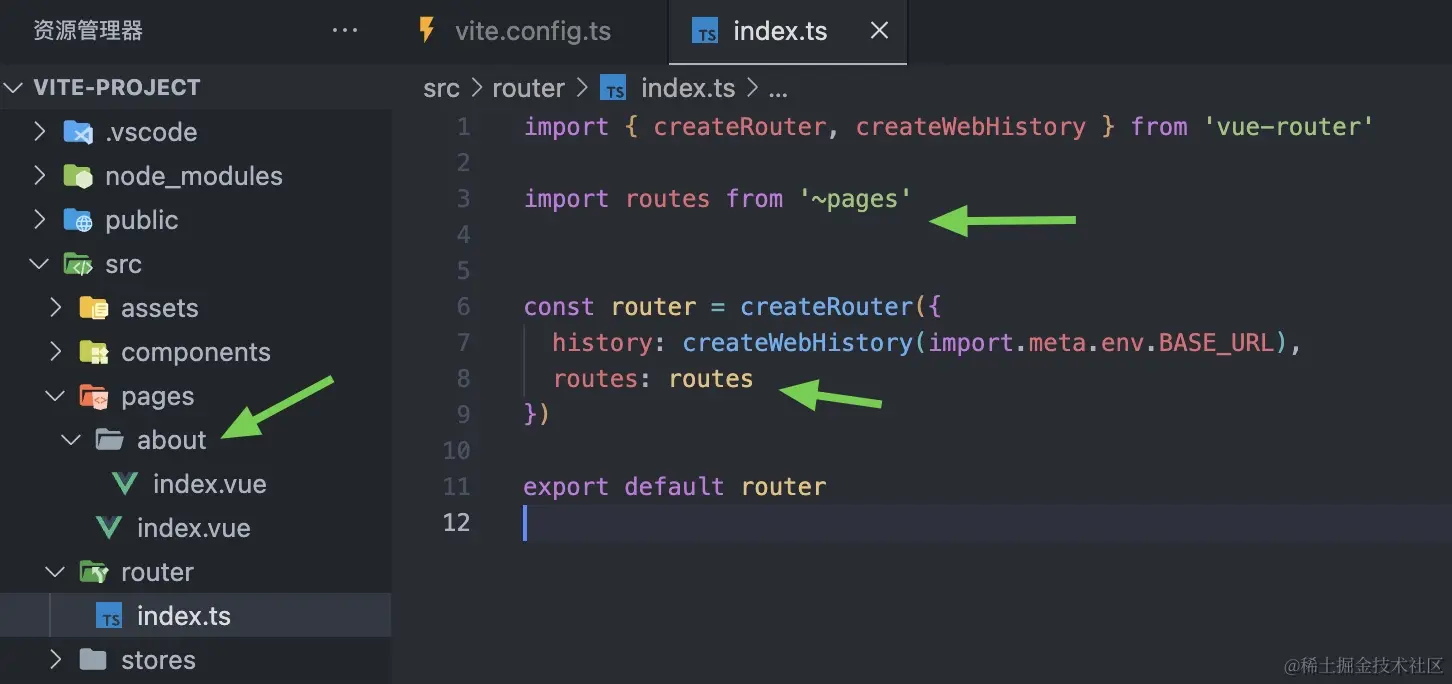Image resolution: width=1452 pixels, height=684 pixels.
Task: Click the vite.config.ts lightning icon
Action: [427, 30]
